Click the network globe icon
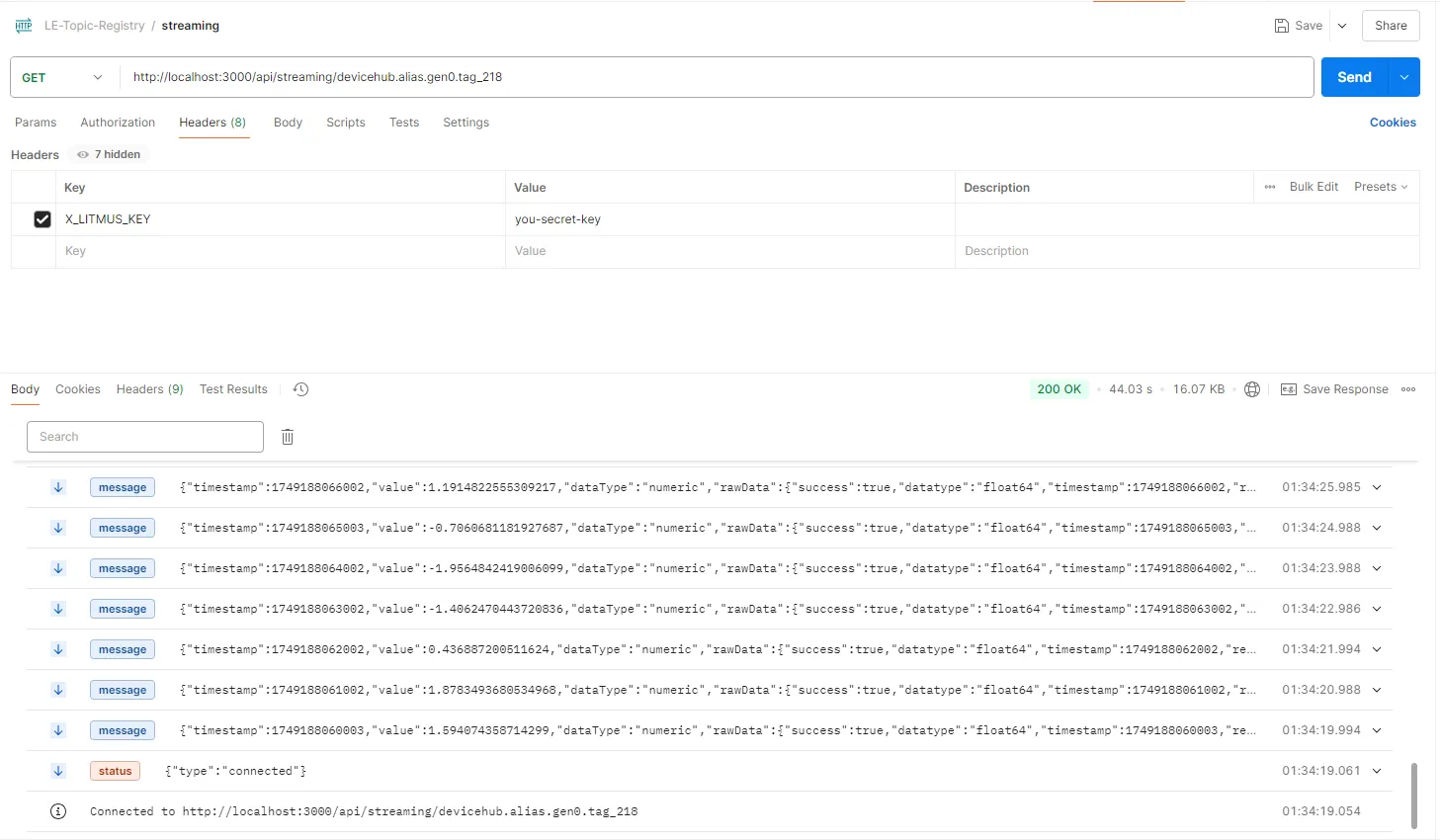The height and width of the screenshot is (840, 1440). tap(1252, 389)
